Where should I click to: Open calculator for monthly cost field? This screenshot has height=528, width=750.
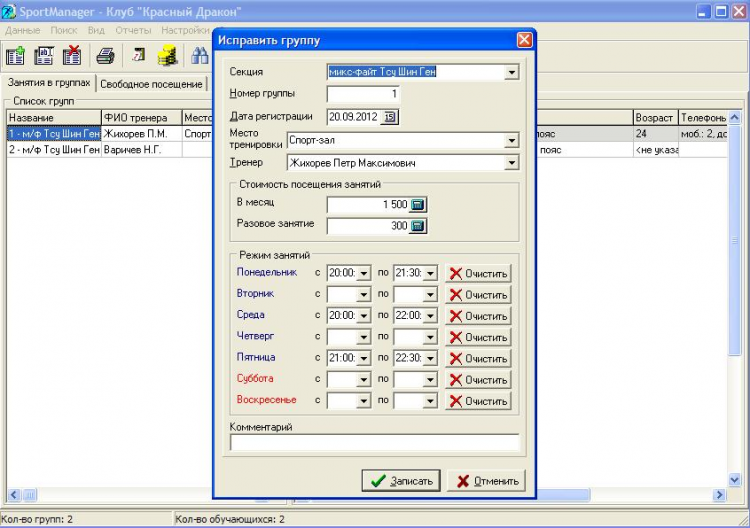tap(418, 205)
